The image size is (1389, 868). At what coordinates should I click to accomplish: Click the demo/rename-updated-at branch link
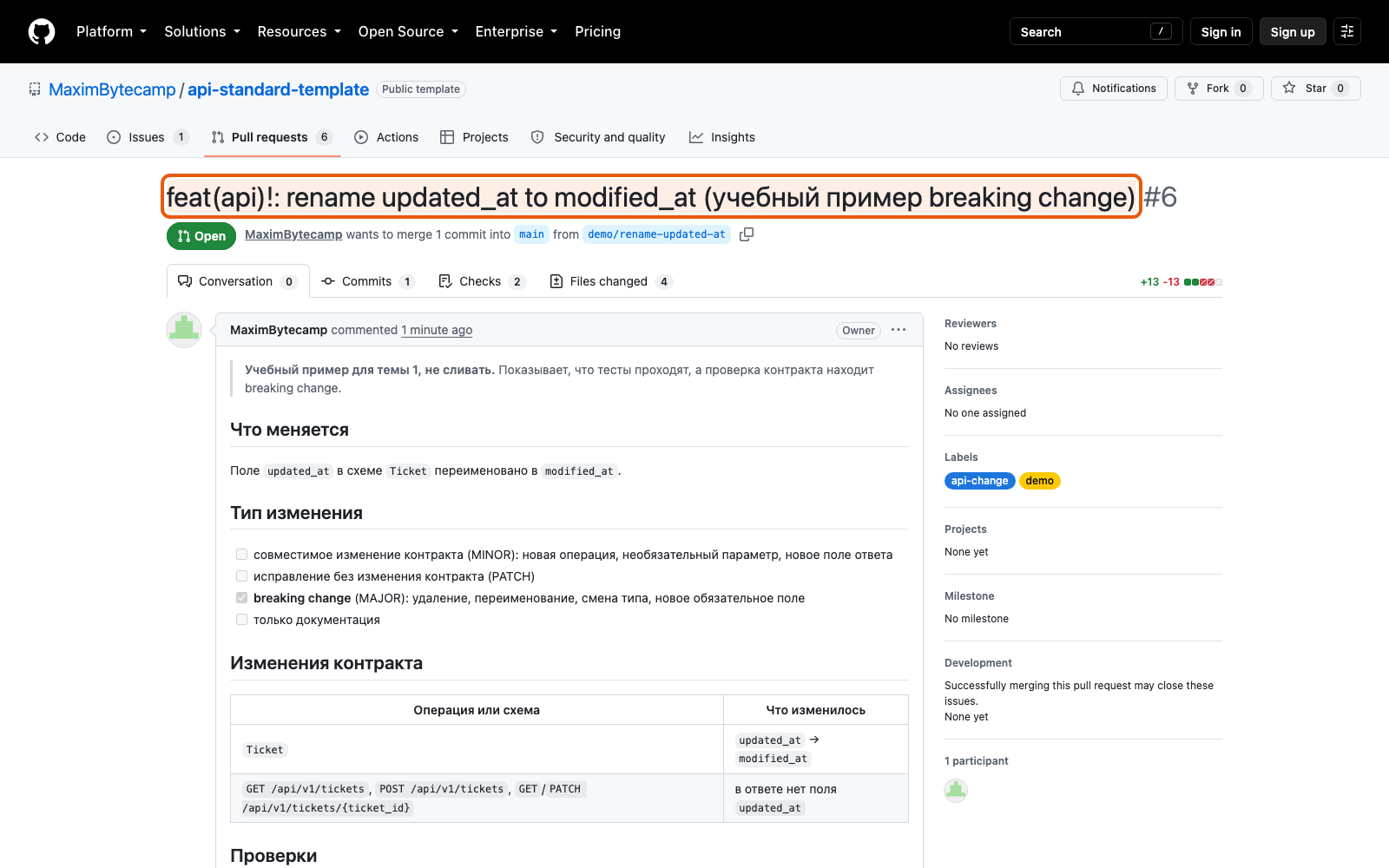click(656, 234)
